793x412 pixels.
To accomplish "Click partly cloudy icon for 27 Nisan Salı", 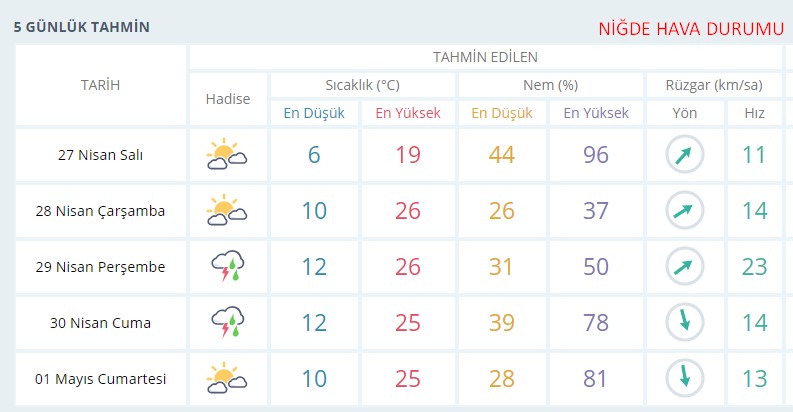I will point(227,155).
